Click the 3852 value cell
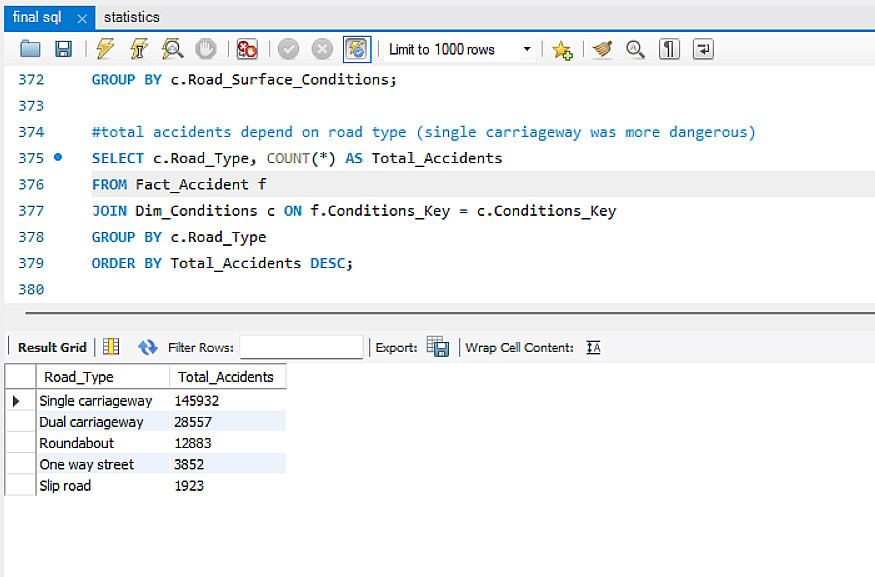Viewport: 875px width, 577px height. coord(228,464)
